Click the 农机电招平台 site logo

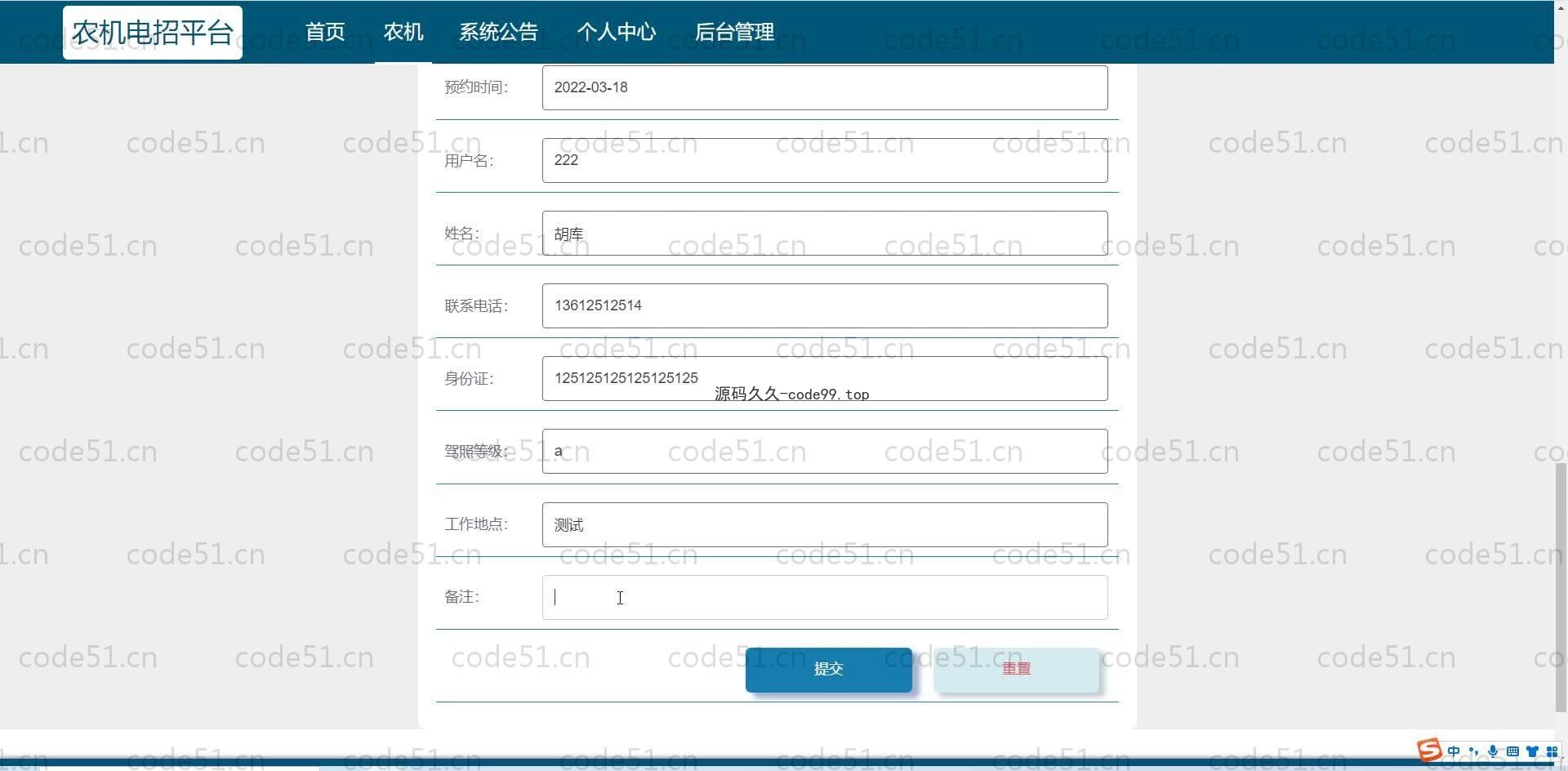pos(153,33)
